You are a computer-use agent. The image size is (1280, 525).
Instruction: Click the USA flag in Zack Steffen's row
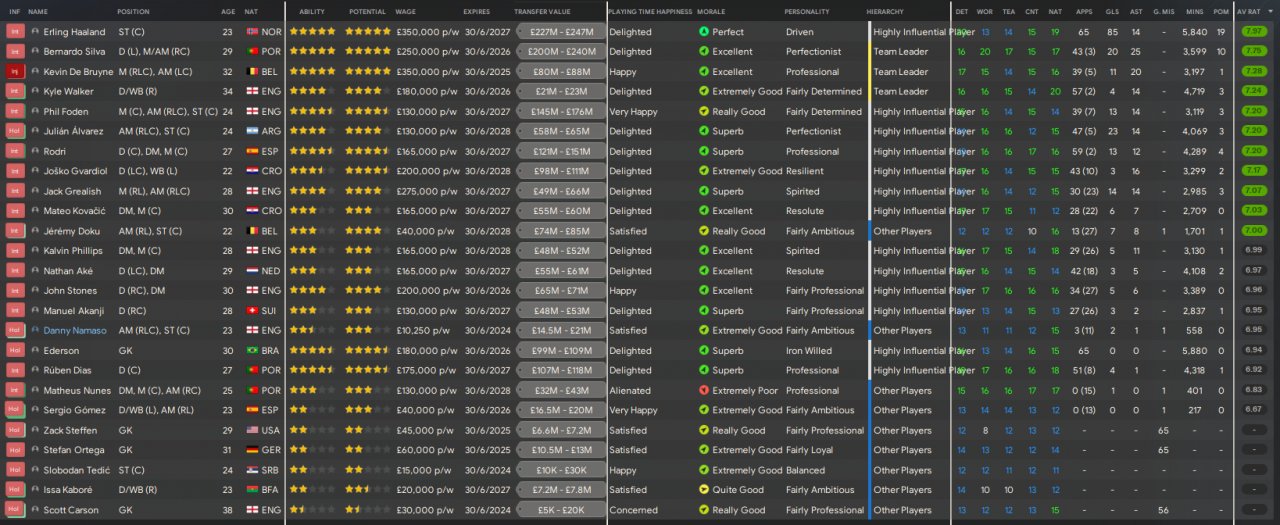tap(251, 430)
